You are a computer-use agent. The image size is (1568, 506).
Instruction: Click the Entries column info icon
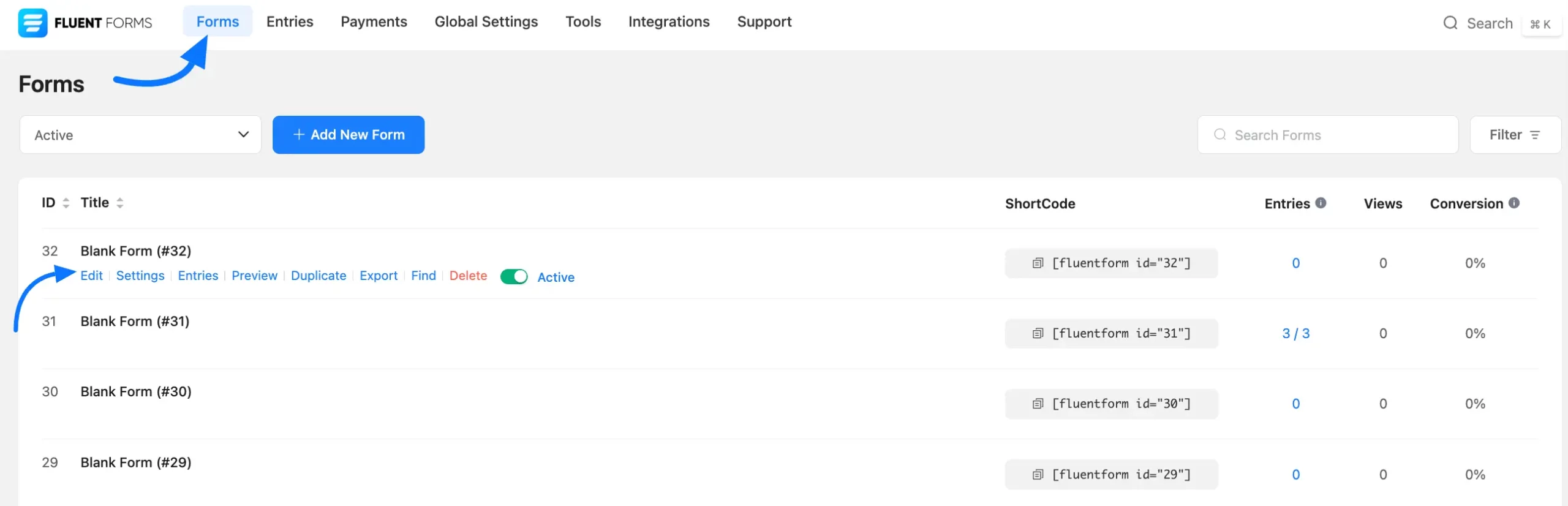click(1321, 203)
